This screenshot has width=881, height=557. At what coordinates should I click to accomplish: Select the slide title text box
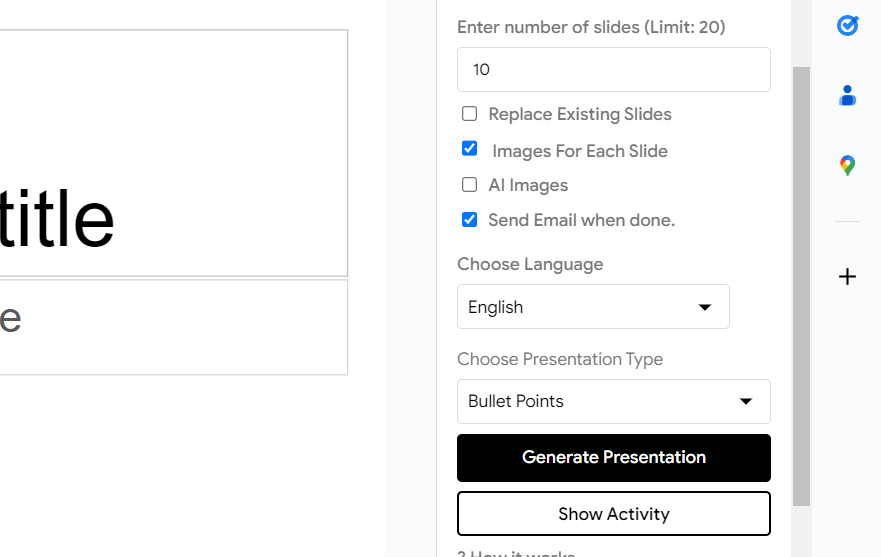(170, 153)
